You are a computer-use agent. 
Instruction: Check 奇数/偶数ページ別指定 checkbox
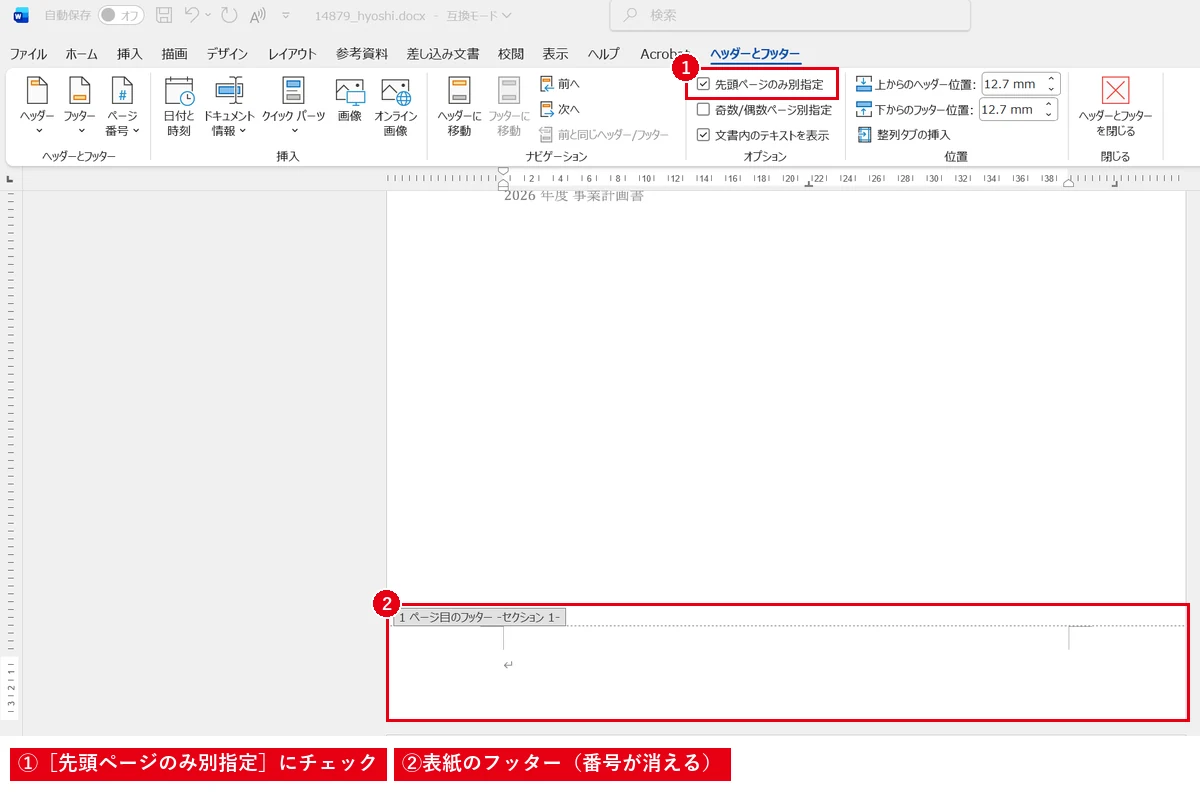point(703,110)
